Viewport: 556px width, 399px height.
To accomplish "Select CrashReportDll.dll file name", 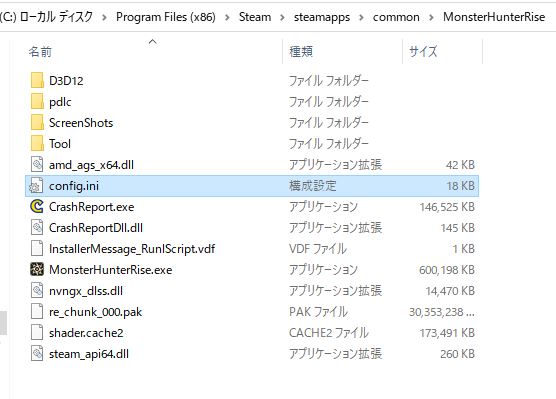I will point(96,228).
